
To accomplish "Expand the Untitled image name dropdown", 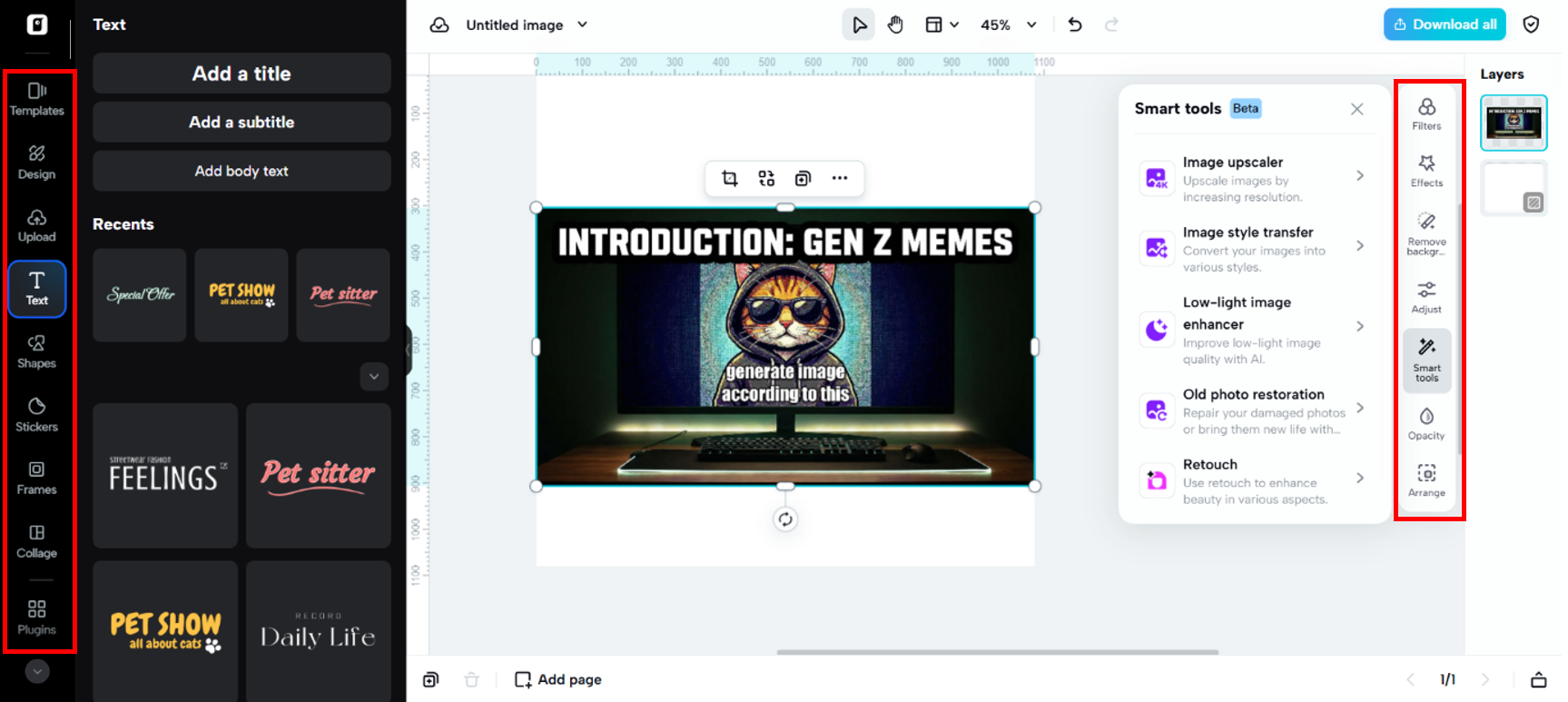I will coord(582,25).
